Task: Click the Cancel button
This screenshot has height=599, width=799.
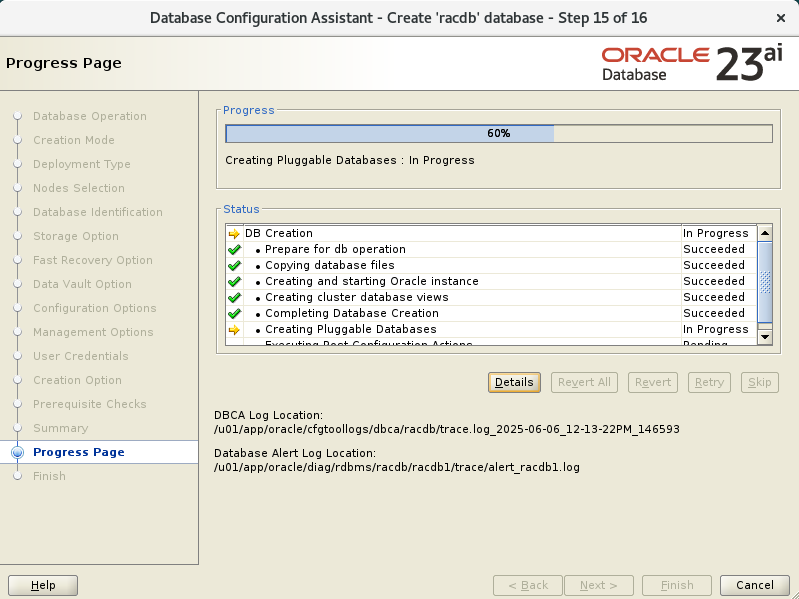Action: (x=755, y=585)
